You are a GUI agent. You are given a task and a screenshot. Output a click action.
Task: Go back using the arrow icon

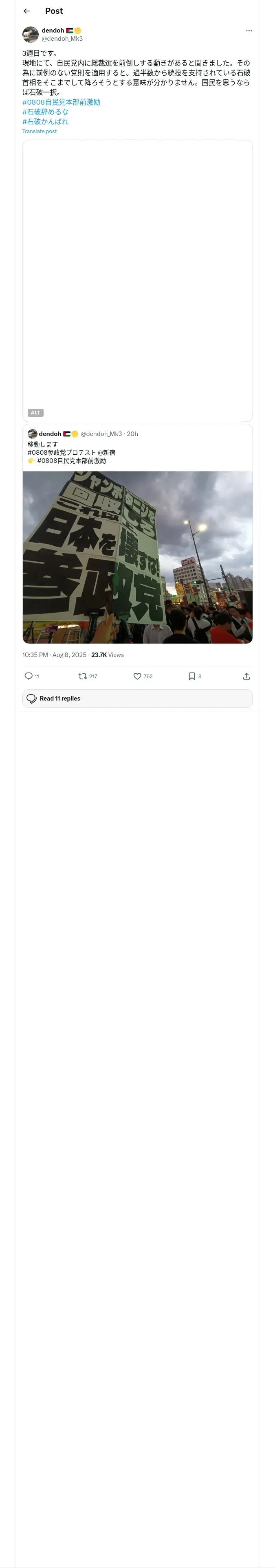26,11
